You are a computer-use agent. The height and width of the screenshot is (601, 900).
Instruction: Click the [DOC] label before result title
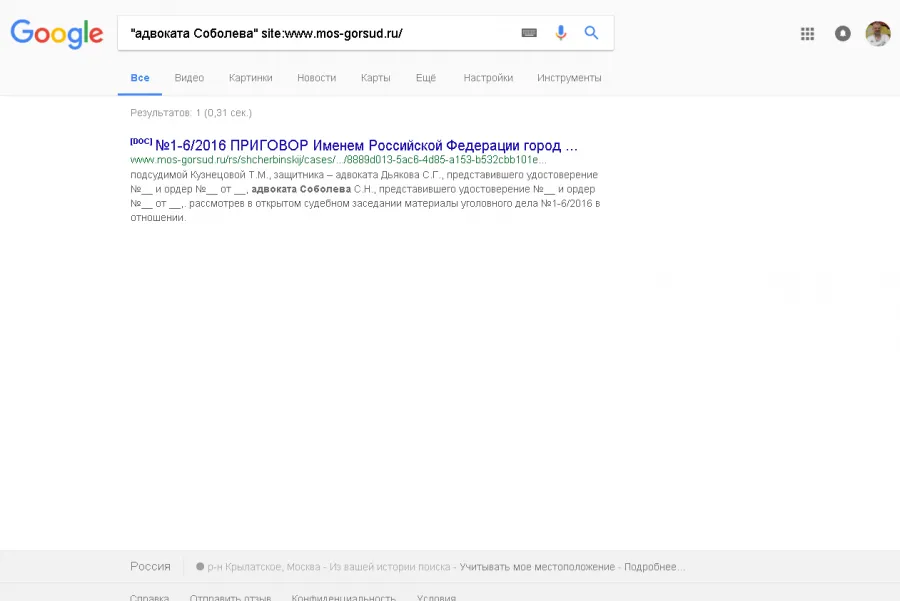141,141
